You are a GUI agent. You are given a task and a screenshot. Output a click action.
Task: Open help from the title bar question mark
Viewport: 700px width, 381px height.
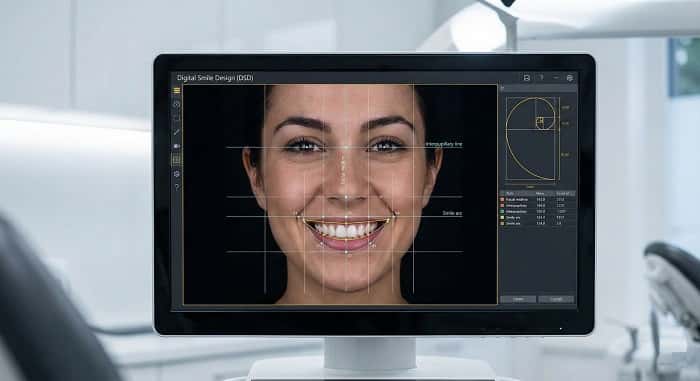[x=542, y=78]
